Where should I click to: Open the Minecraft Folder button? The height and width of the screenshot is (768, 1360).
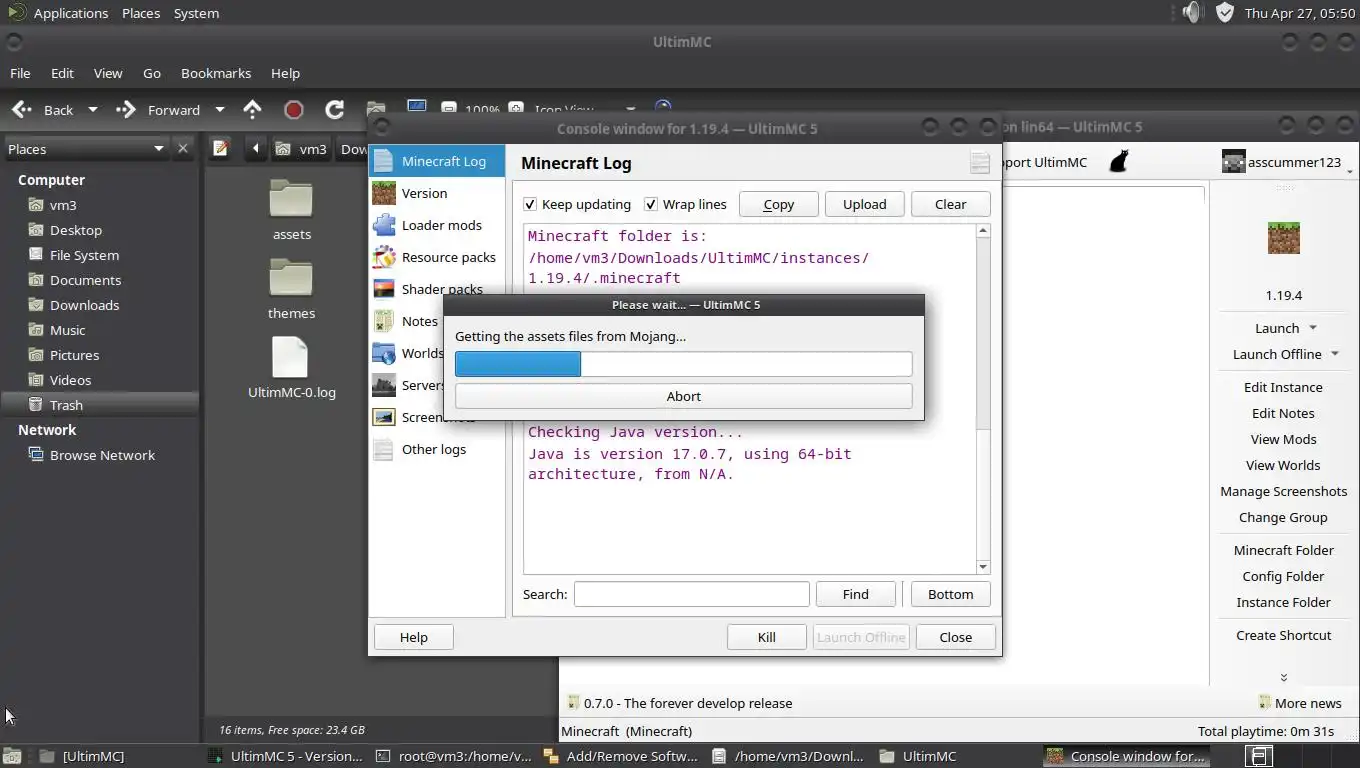click(x=1284, y=550)
